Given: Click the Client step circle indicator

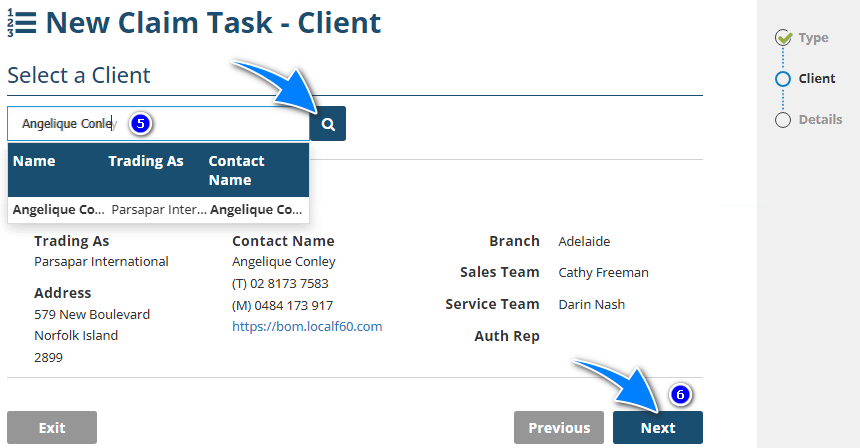Looking at the screenshot, I should pyautogui.click(x=783, y=79).
